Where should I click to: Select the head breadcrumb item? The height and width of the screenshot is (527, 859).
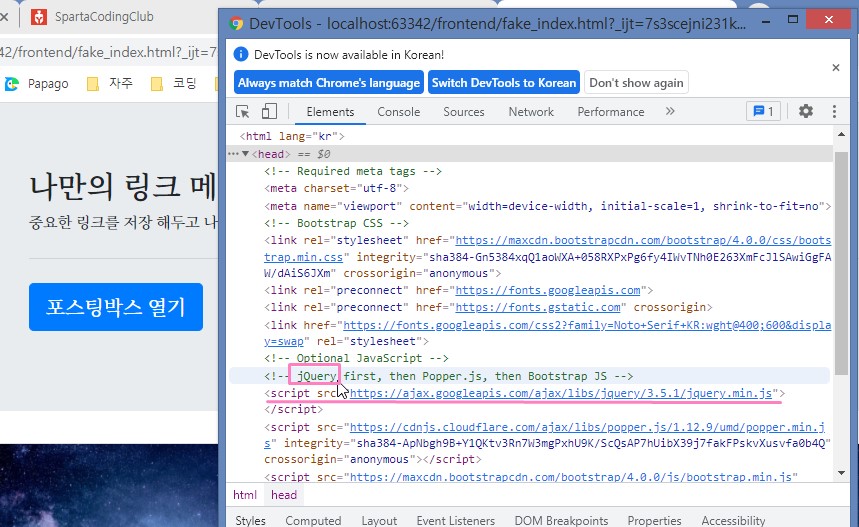(284, 495)
